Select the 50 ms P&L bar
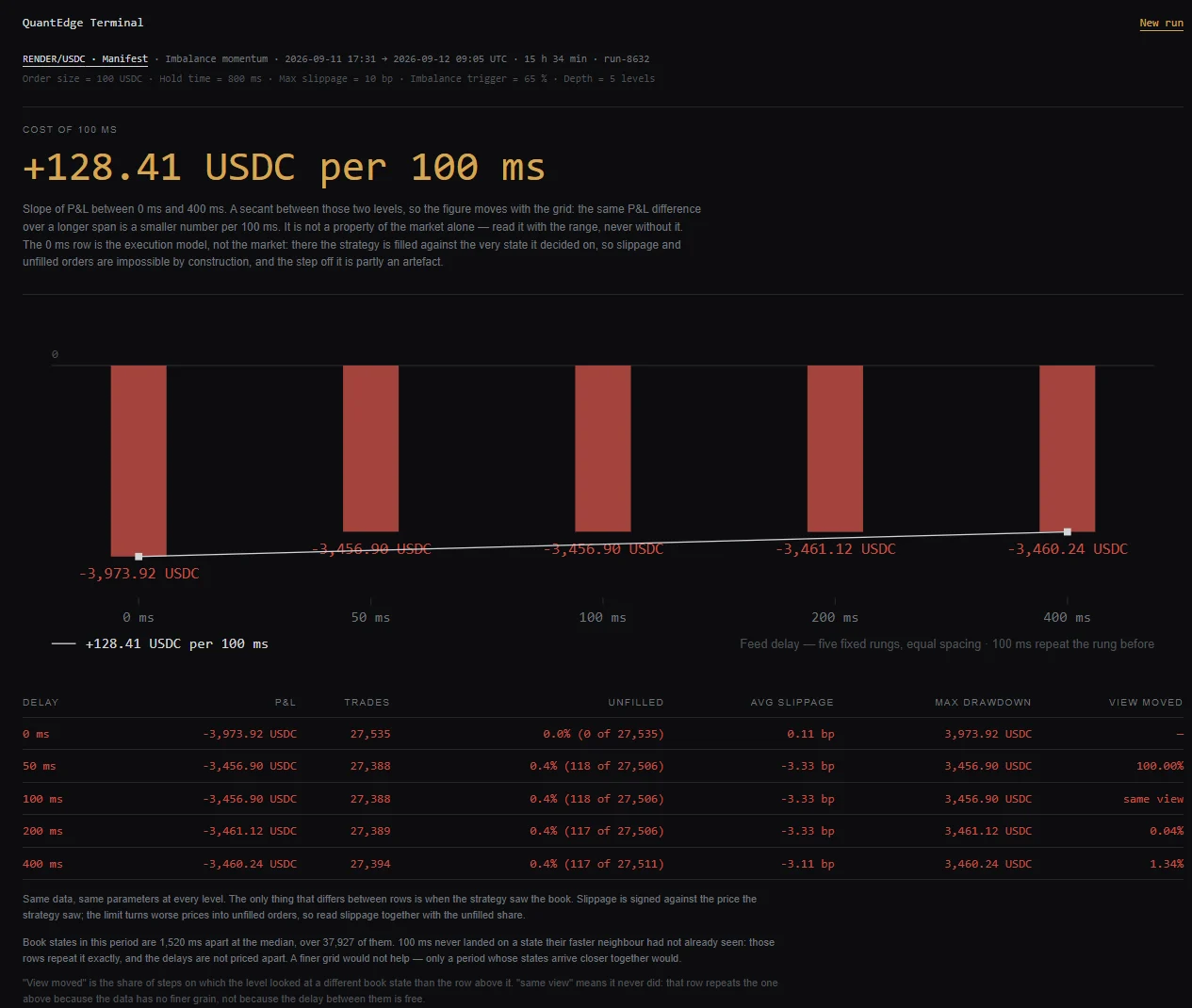This screenshot has height=1008, width=1192. pos(370,448)
